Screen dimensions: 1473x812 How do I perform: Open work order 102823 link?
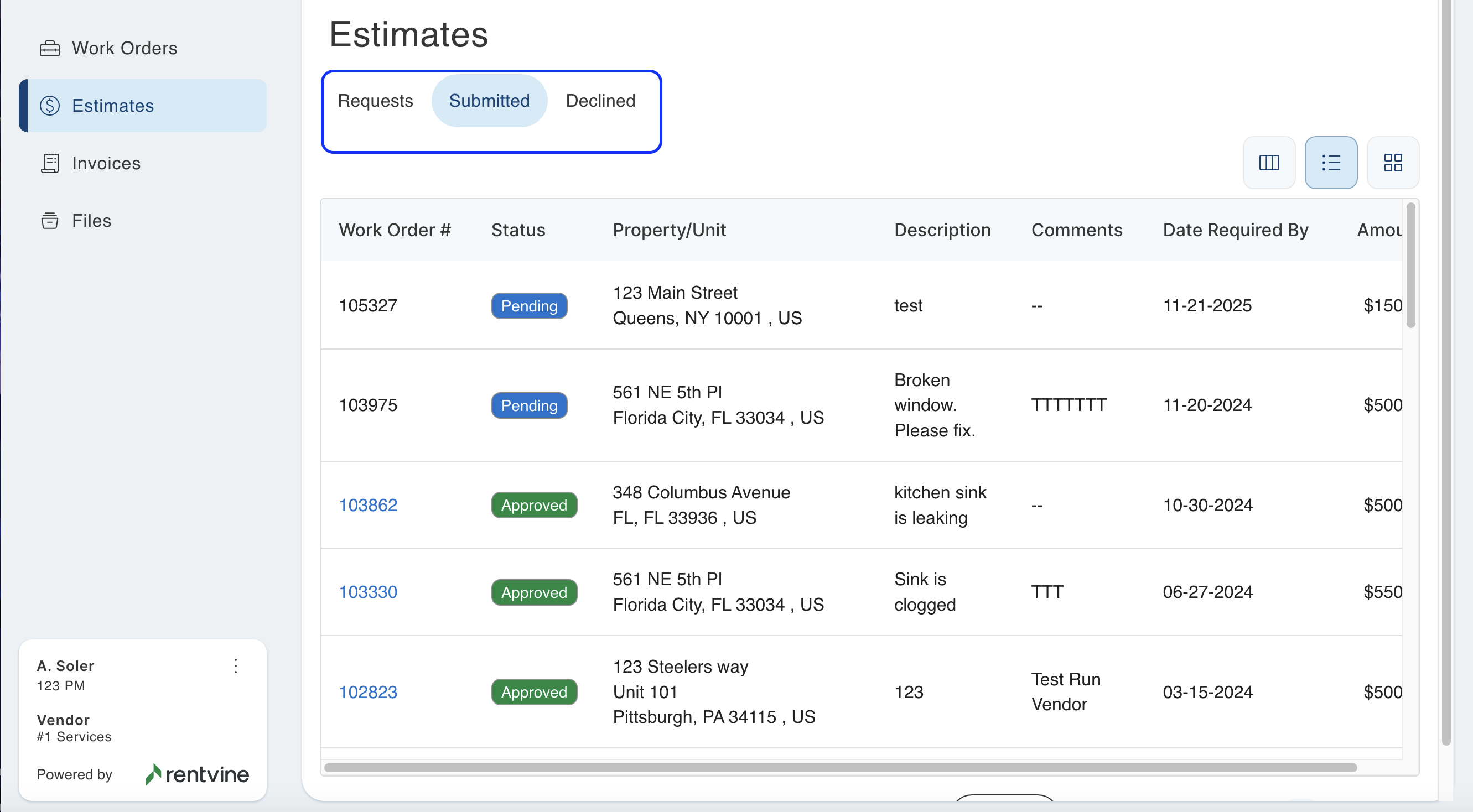pos(367,692)
